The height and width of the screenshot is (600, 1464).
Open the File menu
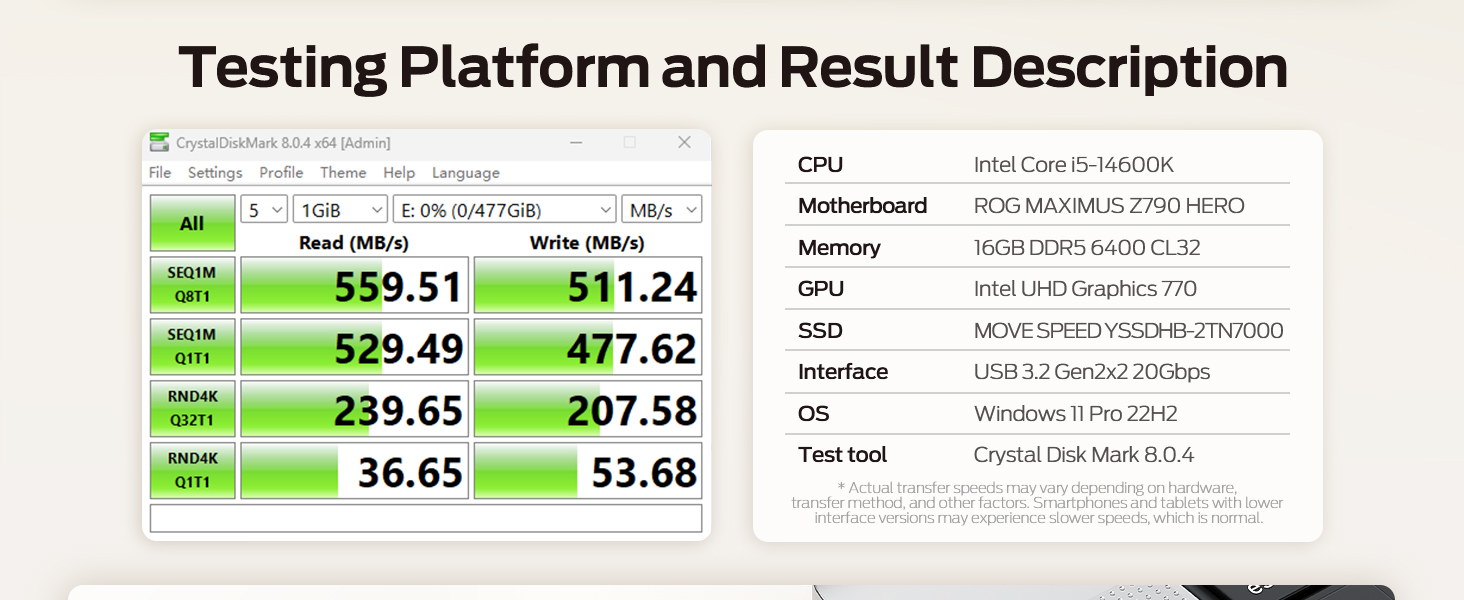[160, 173]
